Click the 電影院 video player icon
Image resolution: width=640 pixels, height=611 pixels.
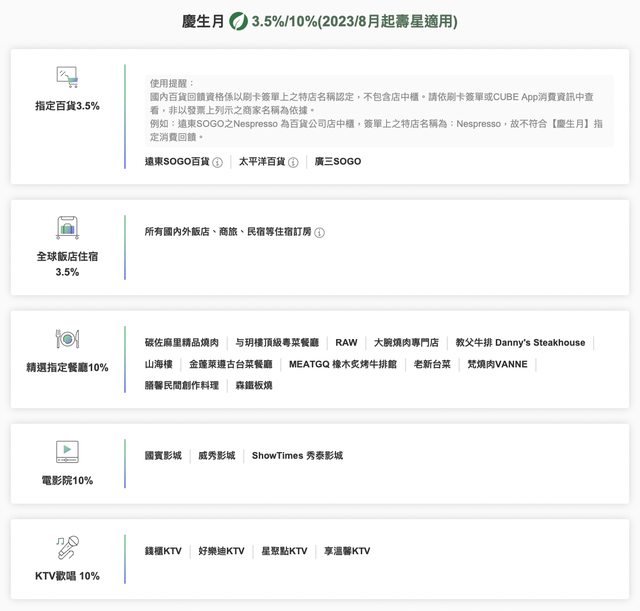(67, 452)
